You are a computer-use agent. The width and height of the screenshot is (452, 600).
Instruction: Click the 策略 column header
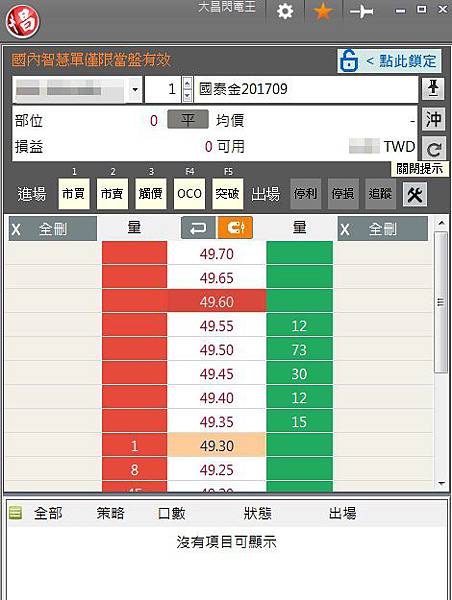click(110, 513)
